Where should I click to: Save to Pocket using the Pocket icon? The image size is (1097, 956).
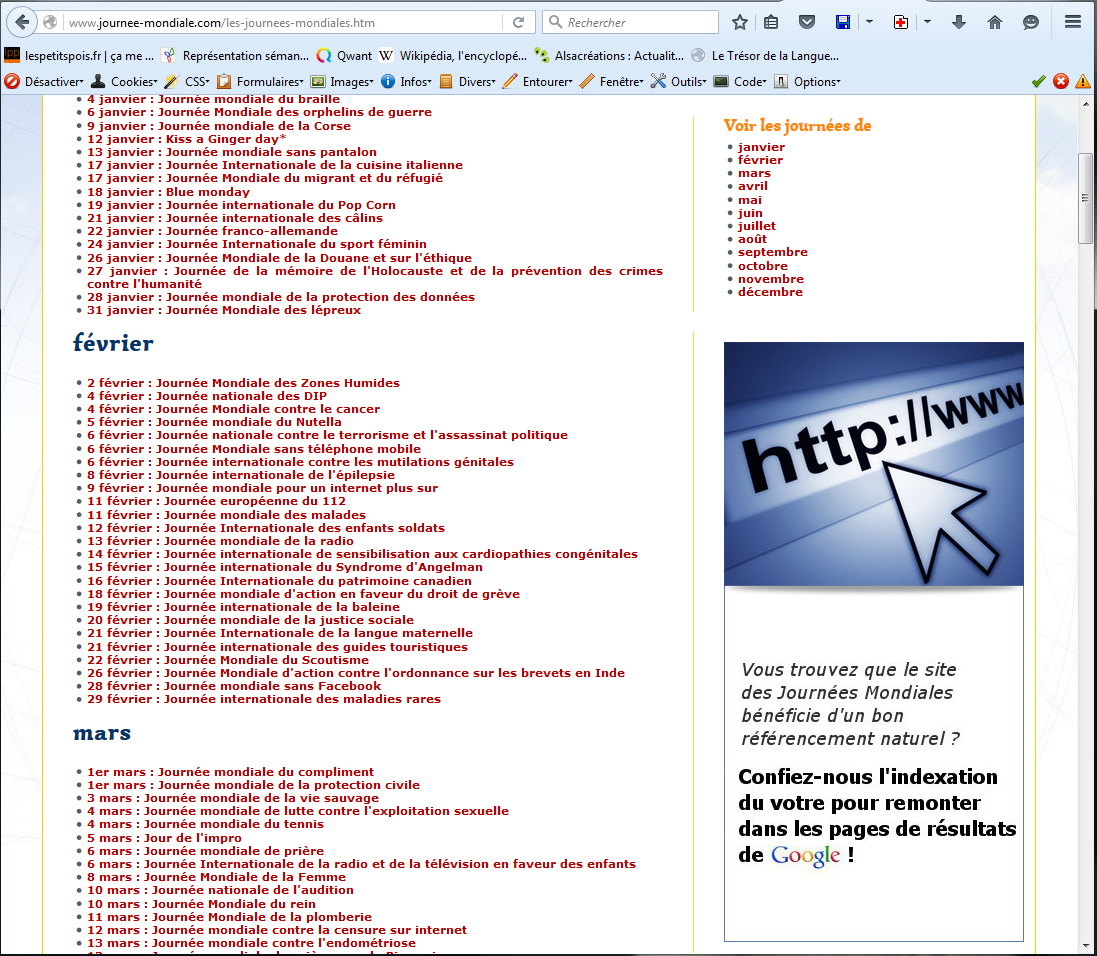click(x=807, y=22)
